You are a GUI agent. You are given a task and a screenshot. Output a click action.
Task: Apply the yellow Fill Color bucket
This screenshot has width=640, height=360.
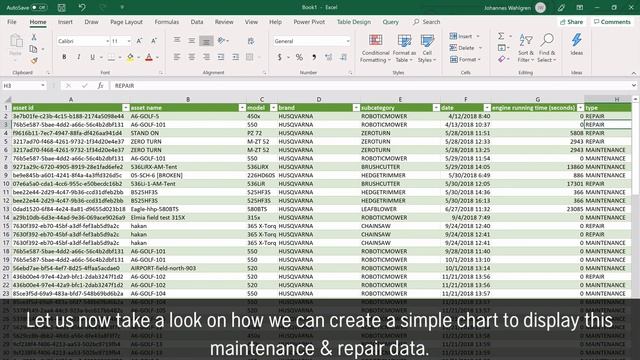pyautogui.click(x=130, y=58)
